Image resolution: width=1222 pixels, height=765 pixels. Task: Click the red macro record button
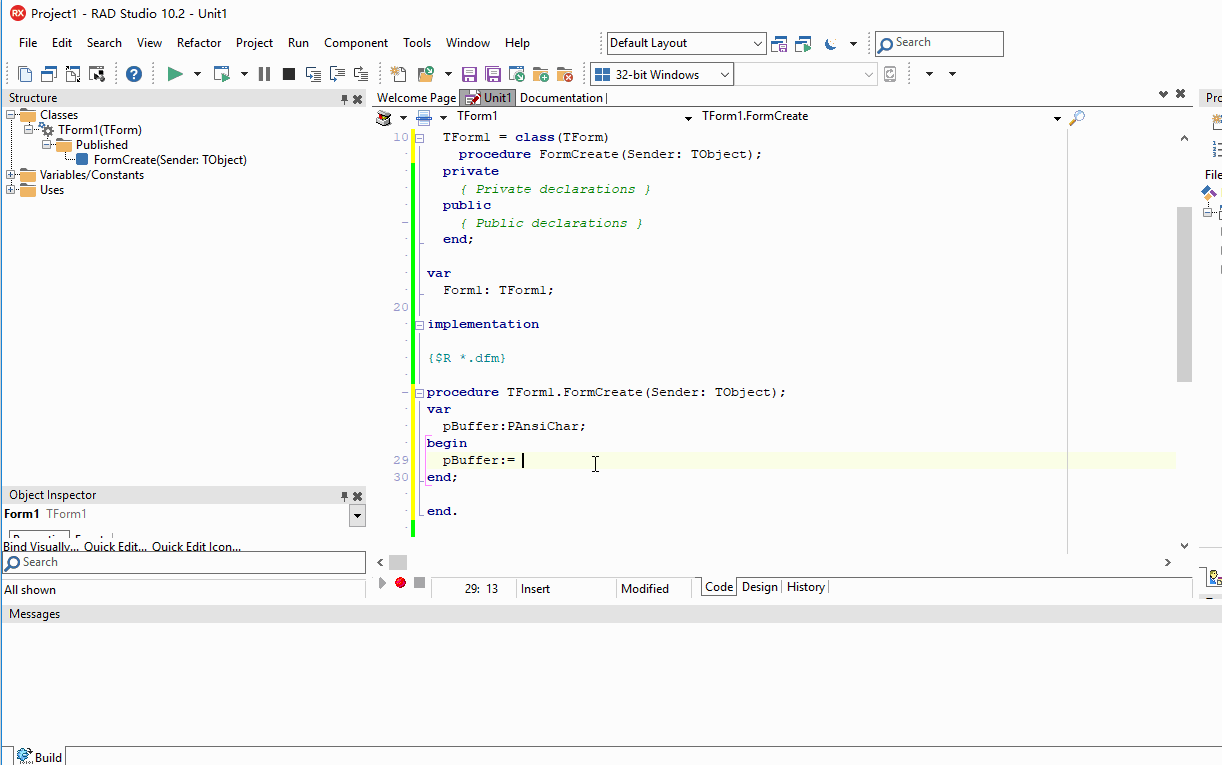(400, 583)
